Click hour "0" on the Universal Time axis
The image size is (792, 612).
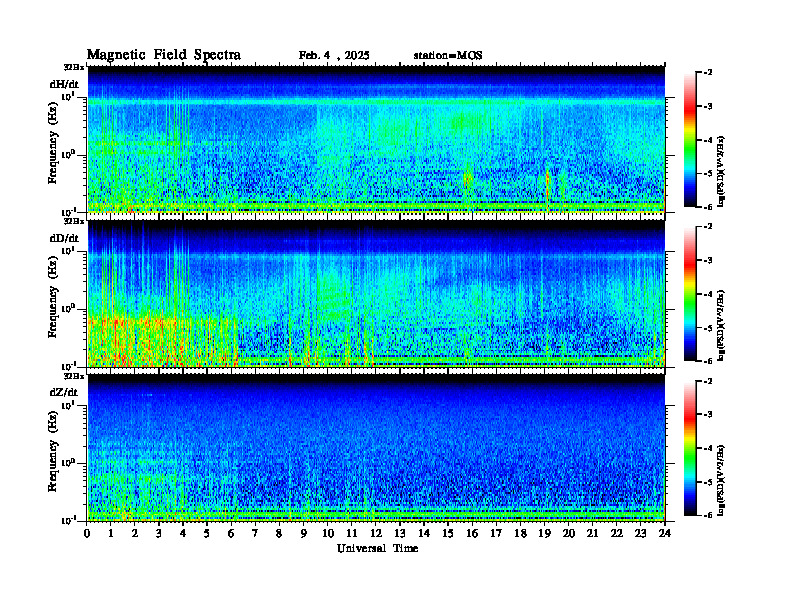87,533
